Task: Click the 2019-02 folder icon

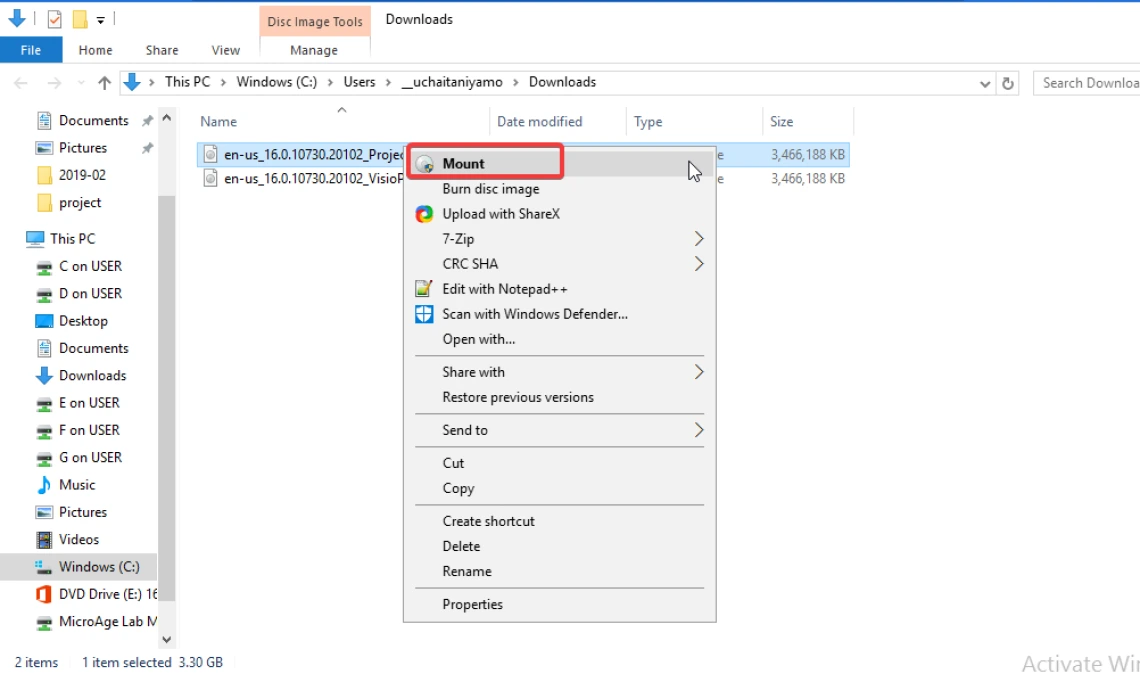Action: pos(44,175)
